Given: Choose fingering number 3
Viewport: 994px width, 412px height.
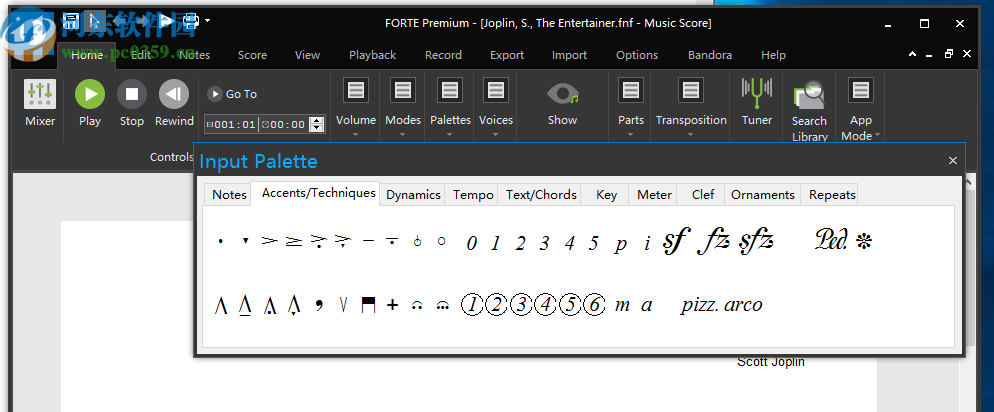Looking at the screenshot, I should click(x=545, y=243).
